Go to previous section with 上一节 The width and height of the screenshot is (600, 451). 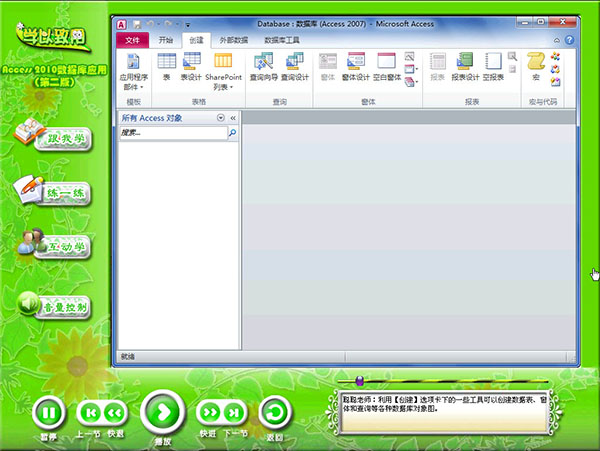coord(91,413)
